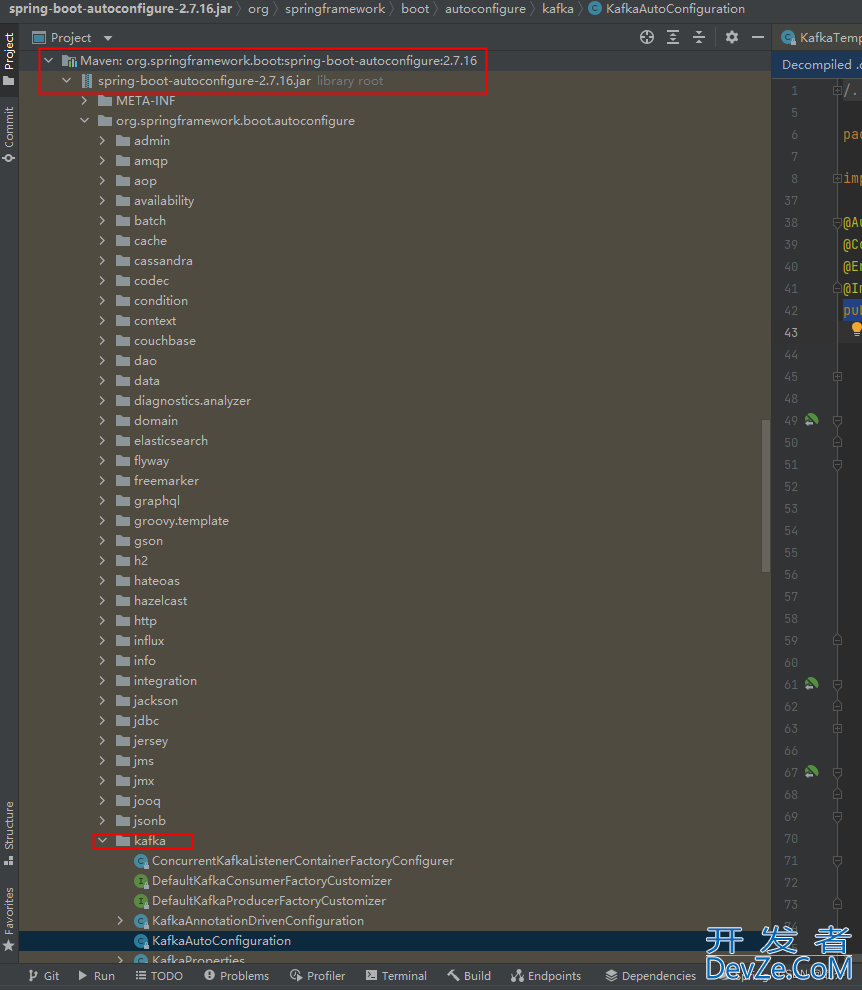Toggle code fold marker on line 45
Viewport: 862px width, 990px height.
pos(837,376)
